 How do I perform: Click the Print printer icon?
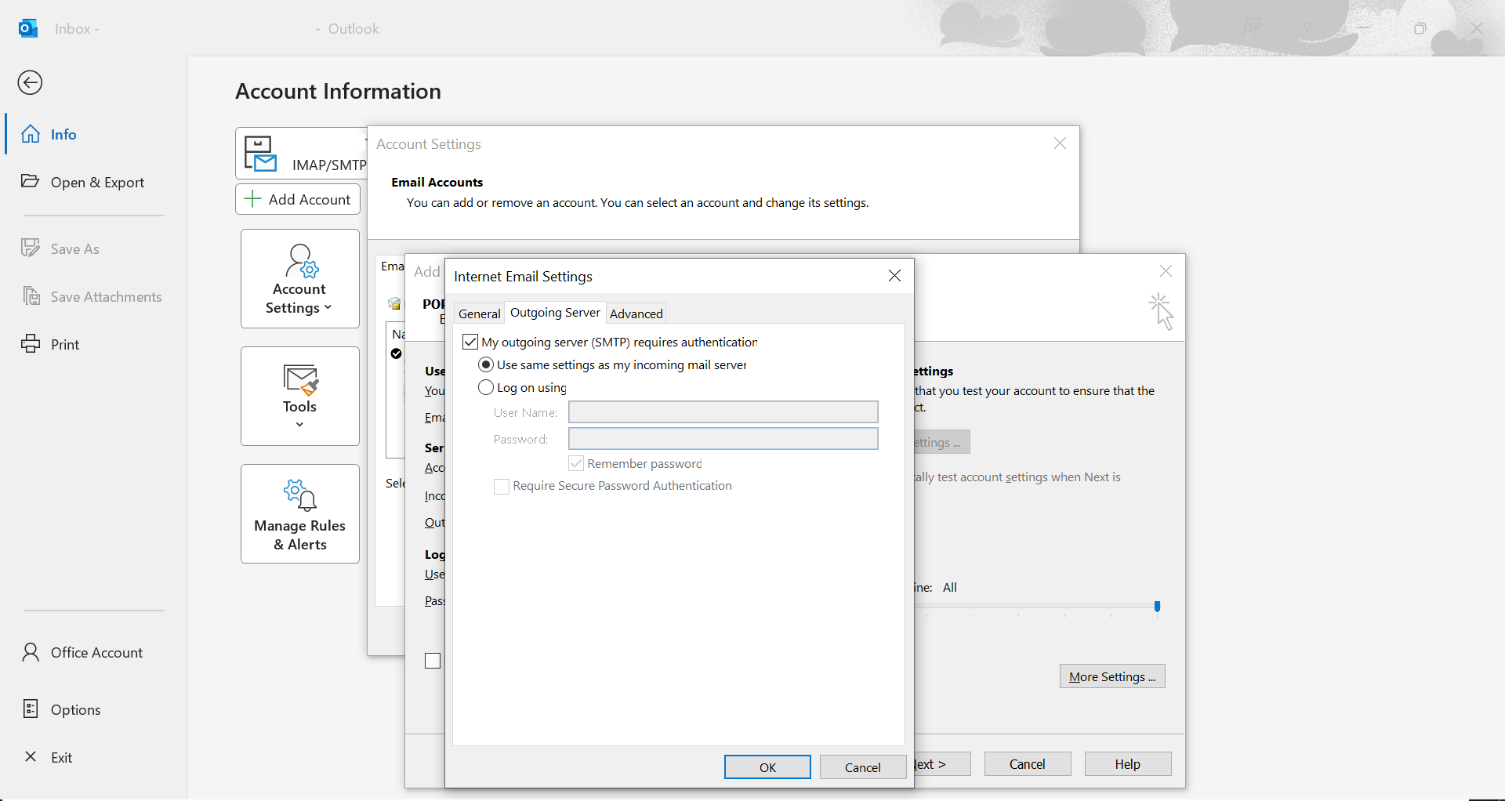click(31, 343)
